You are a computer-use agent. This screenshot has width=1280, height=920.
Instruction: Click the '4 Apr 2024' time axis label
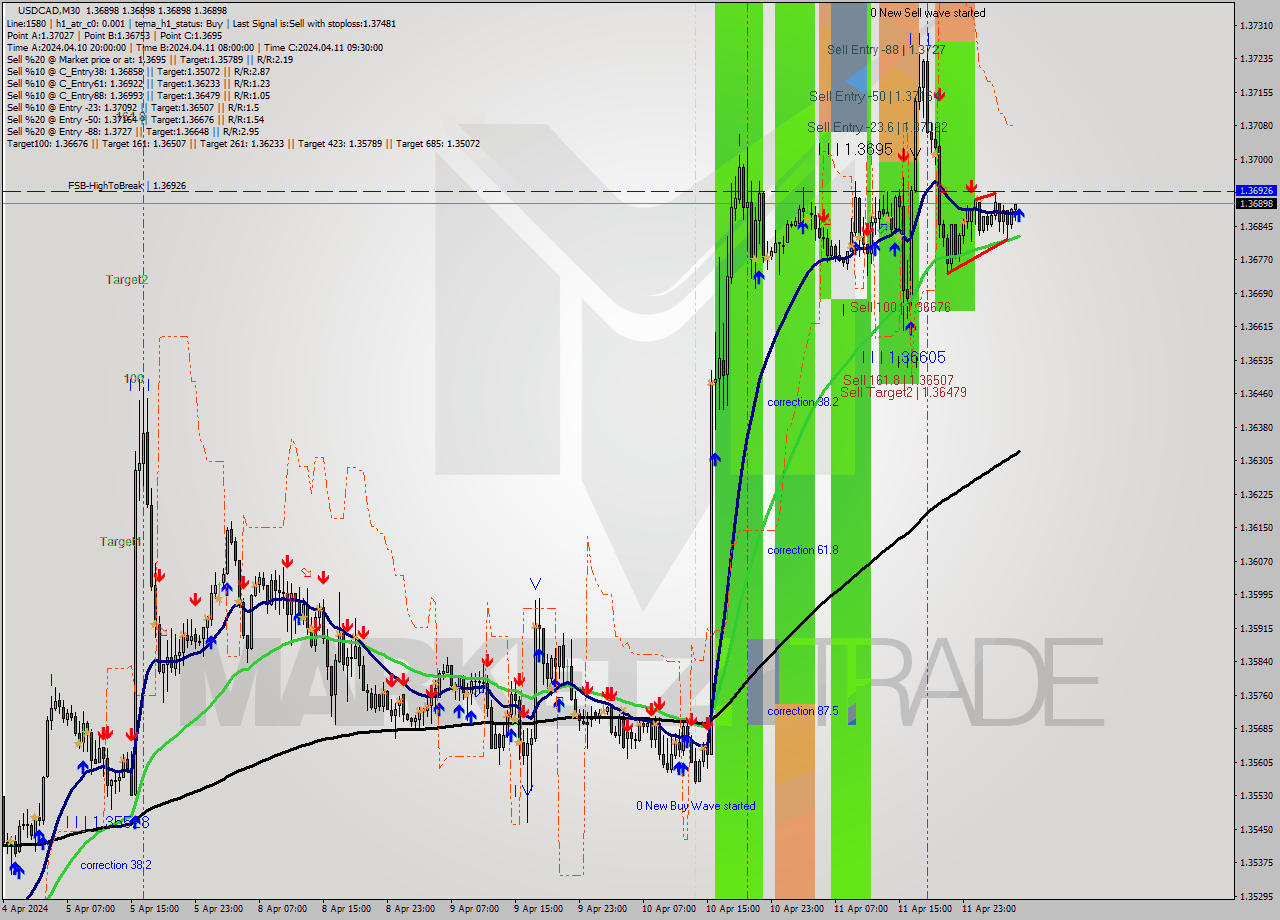coord(27,909)
